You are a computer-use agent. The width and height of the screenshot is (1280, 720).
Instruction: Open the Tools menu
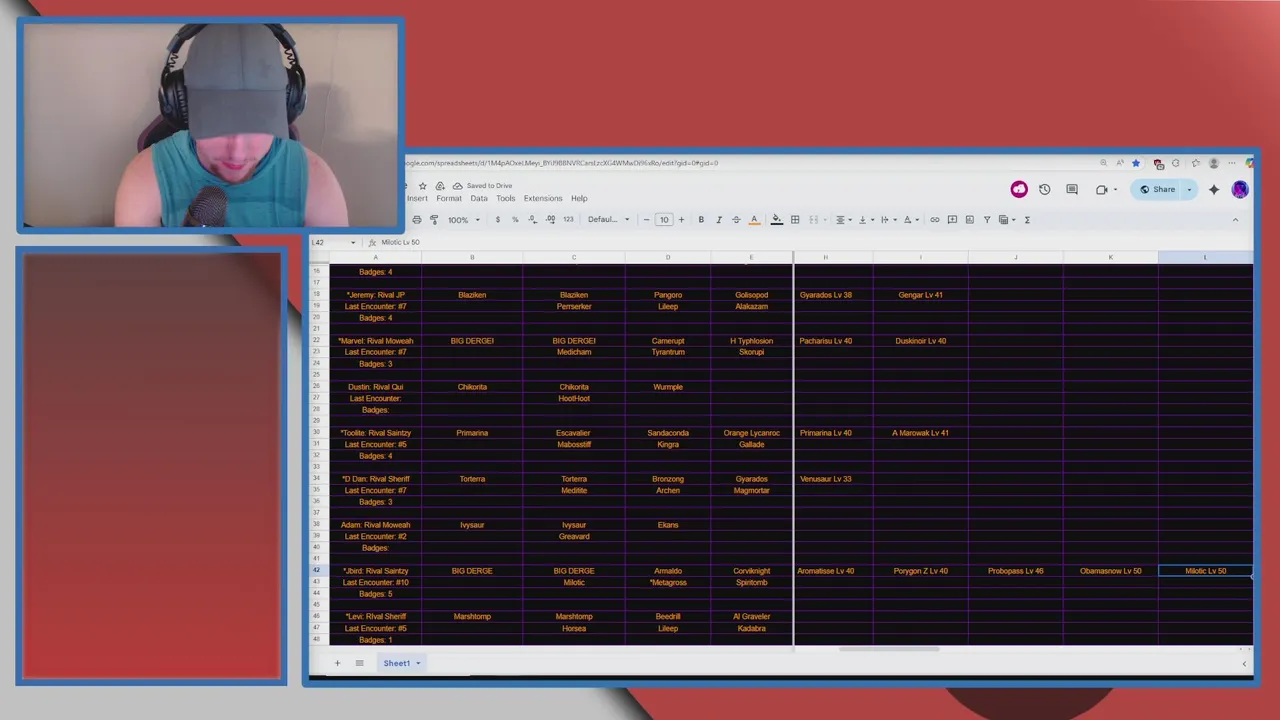[506, 198]
